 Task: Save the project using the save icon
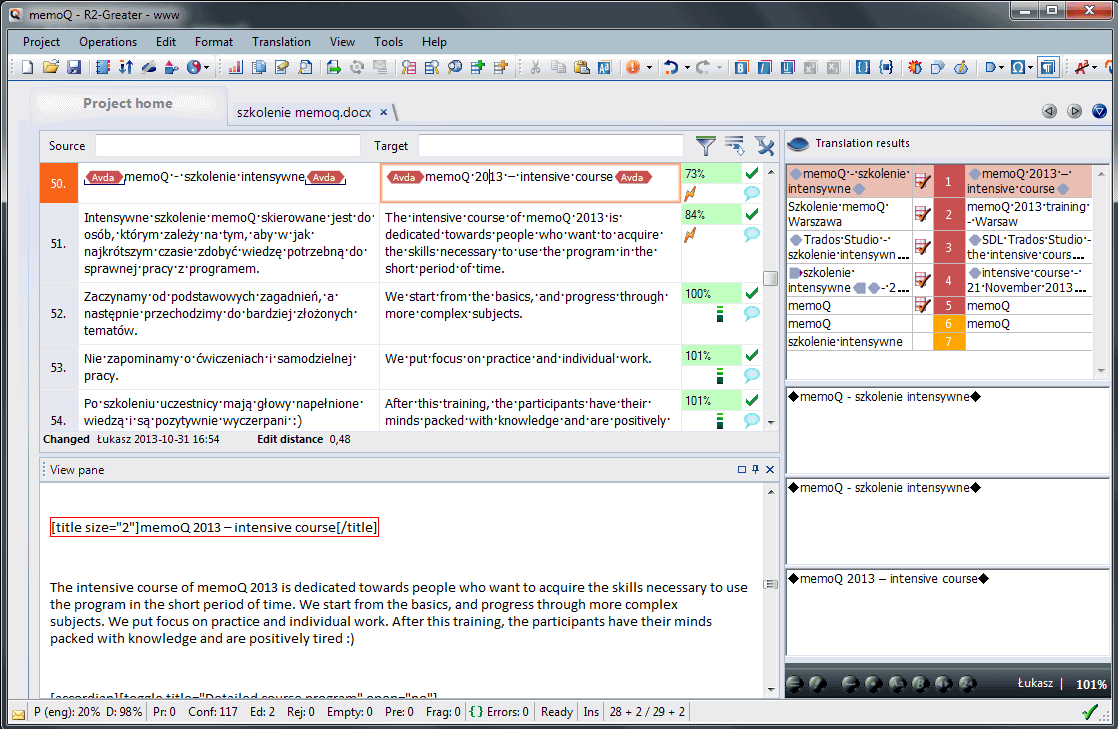[x=74, y=66]
